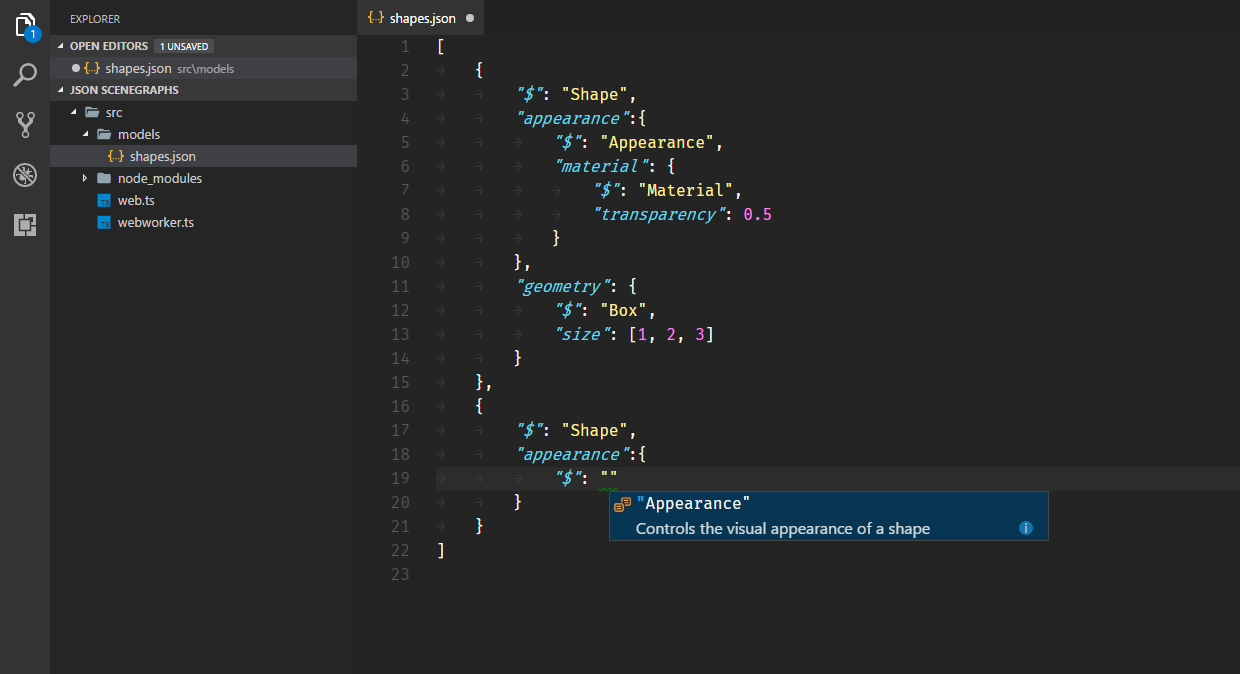Collapse the JSON Scenegraphs section
The width and height of the screenshot is (1240, 674).
point(61,90)
